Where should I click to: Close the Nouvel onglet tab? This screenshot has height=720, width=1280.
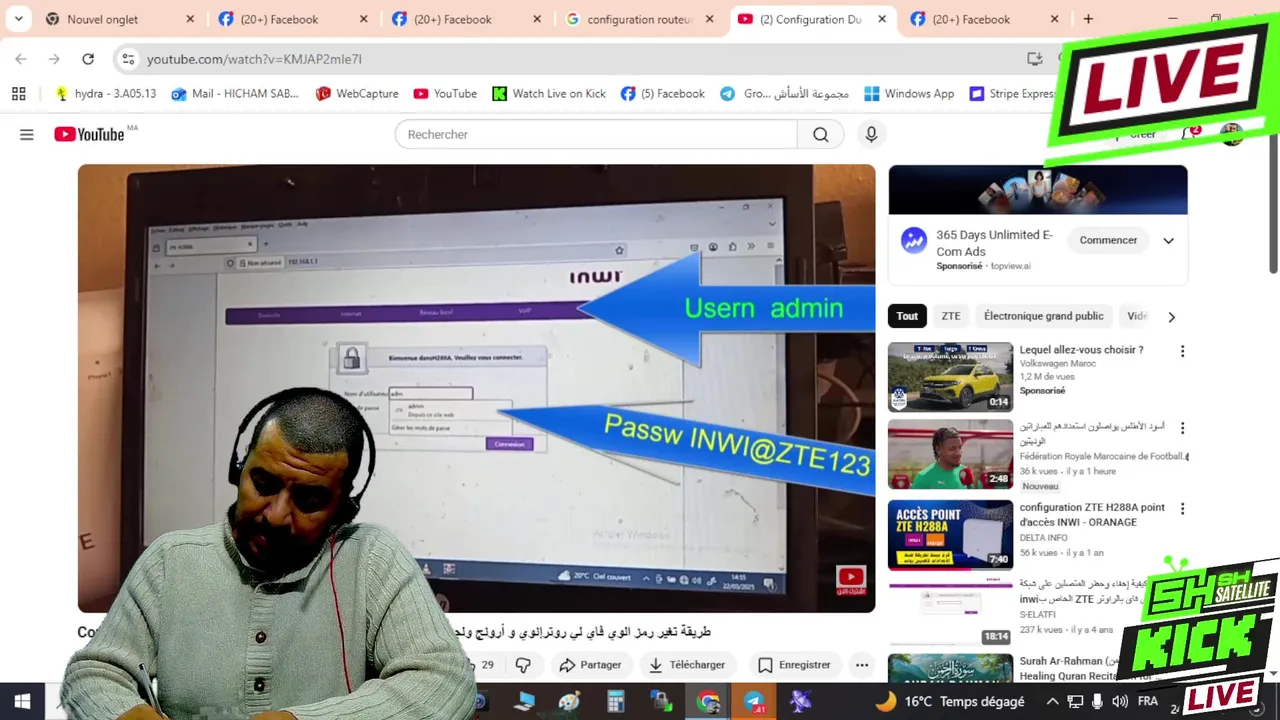click(190, 19)
